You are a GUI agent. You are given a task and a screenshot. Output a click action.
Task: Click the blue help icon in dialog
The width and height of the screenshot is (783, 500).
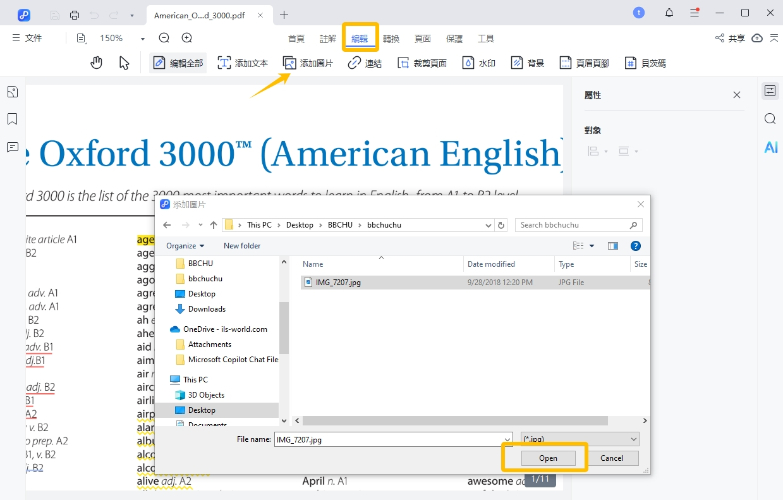pos(635,246)
